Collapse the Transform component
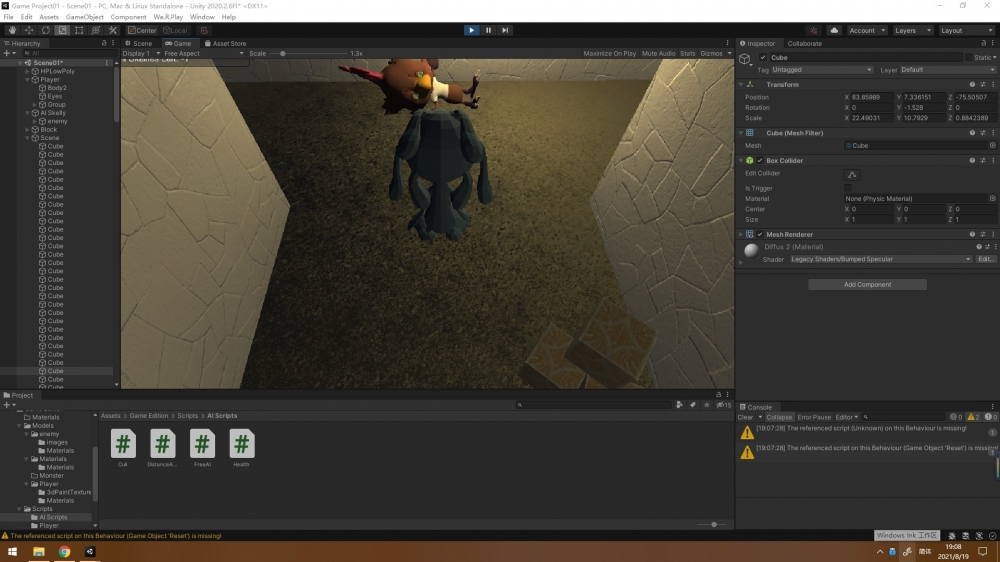1000x562 pixels. tap(741, 84)
